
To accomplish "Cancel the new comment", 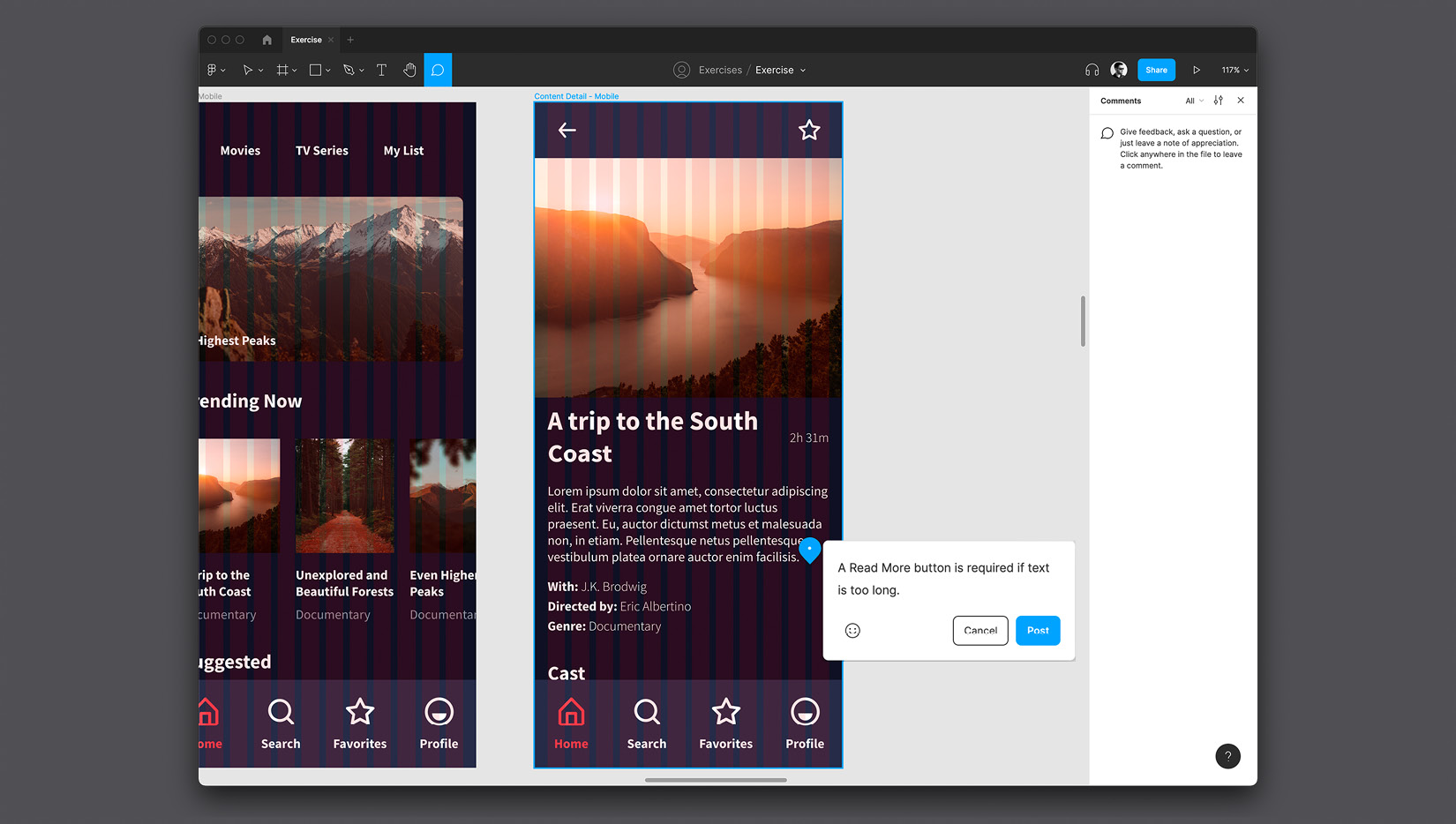I will 979,630.
